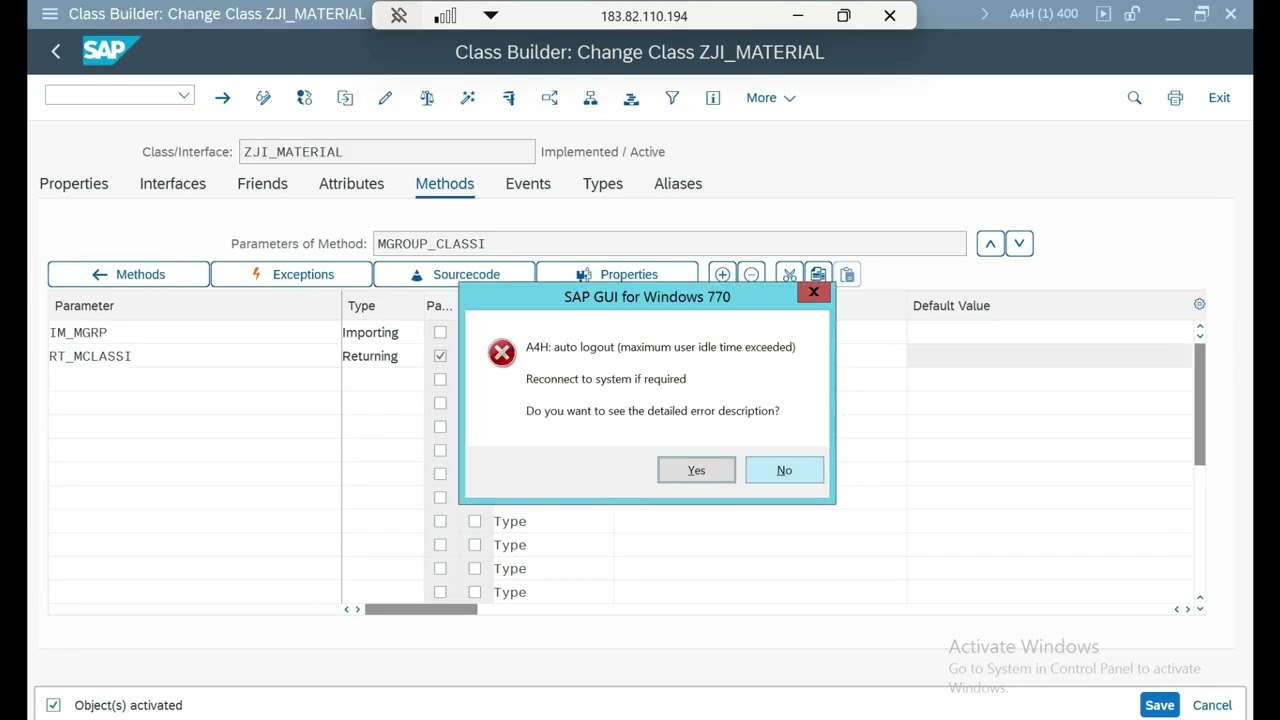Screen dimensions: 1280x720
Task: Click the pin icon on remote bar
Action: pyautogui.click(x=399, y=16)
